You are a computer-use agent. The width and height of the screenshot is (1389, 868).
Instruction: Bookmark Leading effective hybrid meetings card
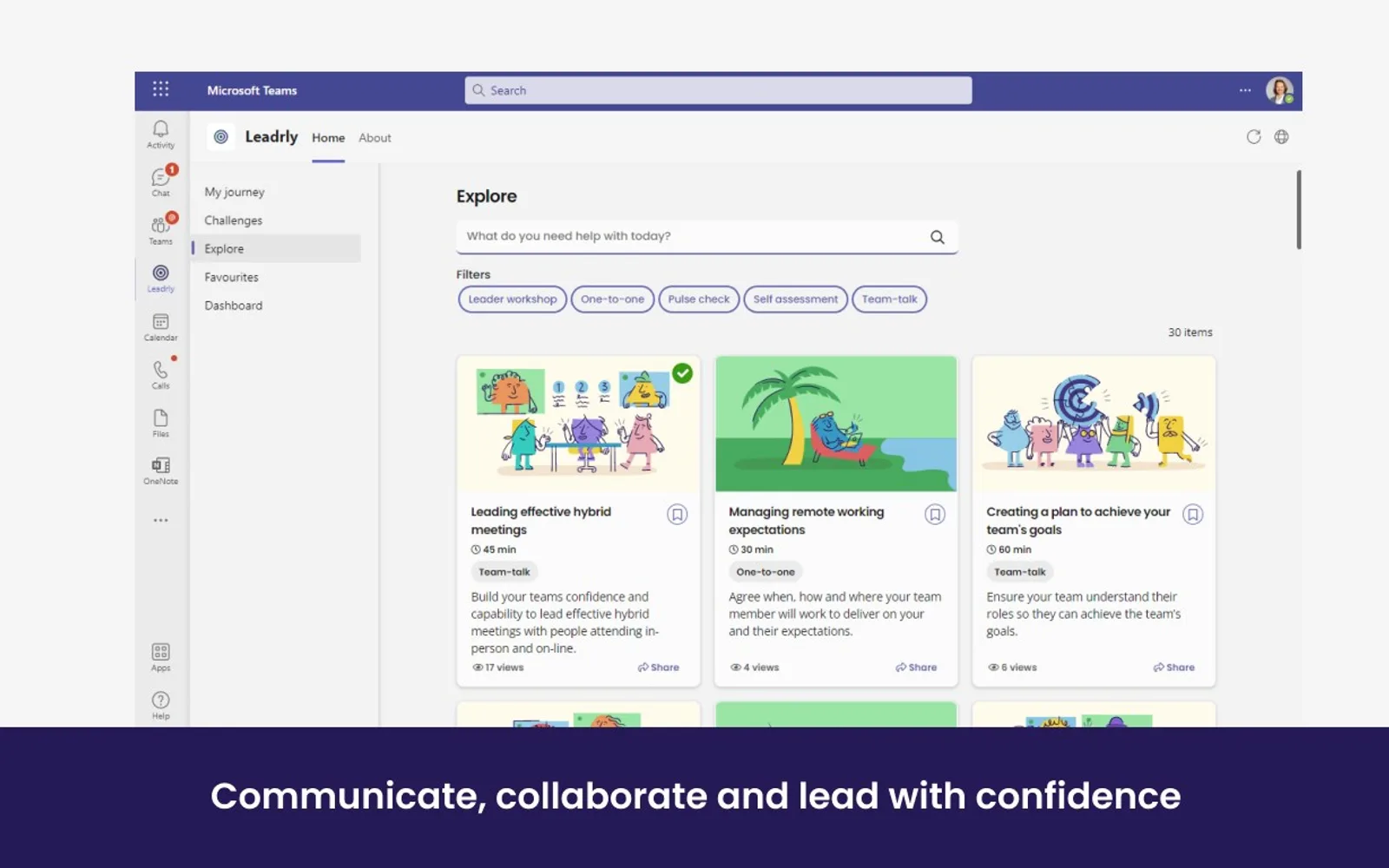click(x=677, y=515)
